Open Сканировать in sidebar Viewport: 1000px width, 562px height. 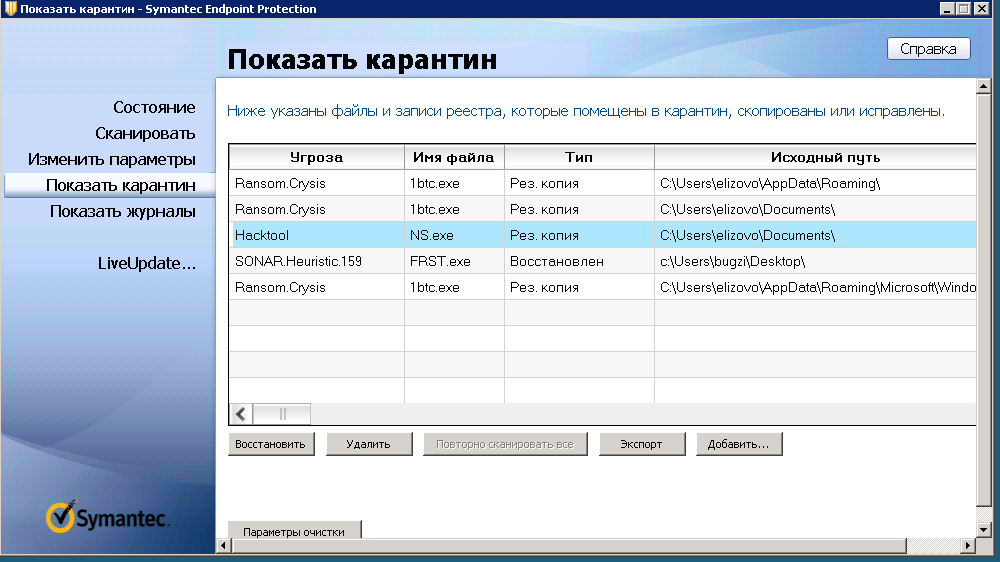[x=145, y=133]
